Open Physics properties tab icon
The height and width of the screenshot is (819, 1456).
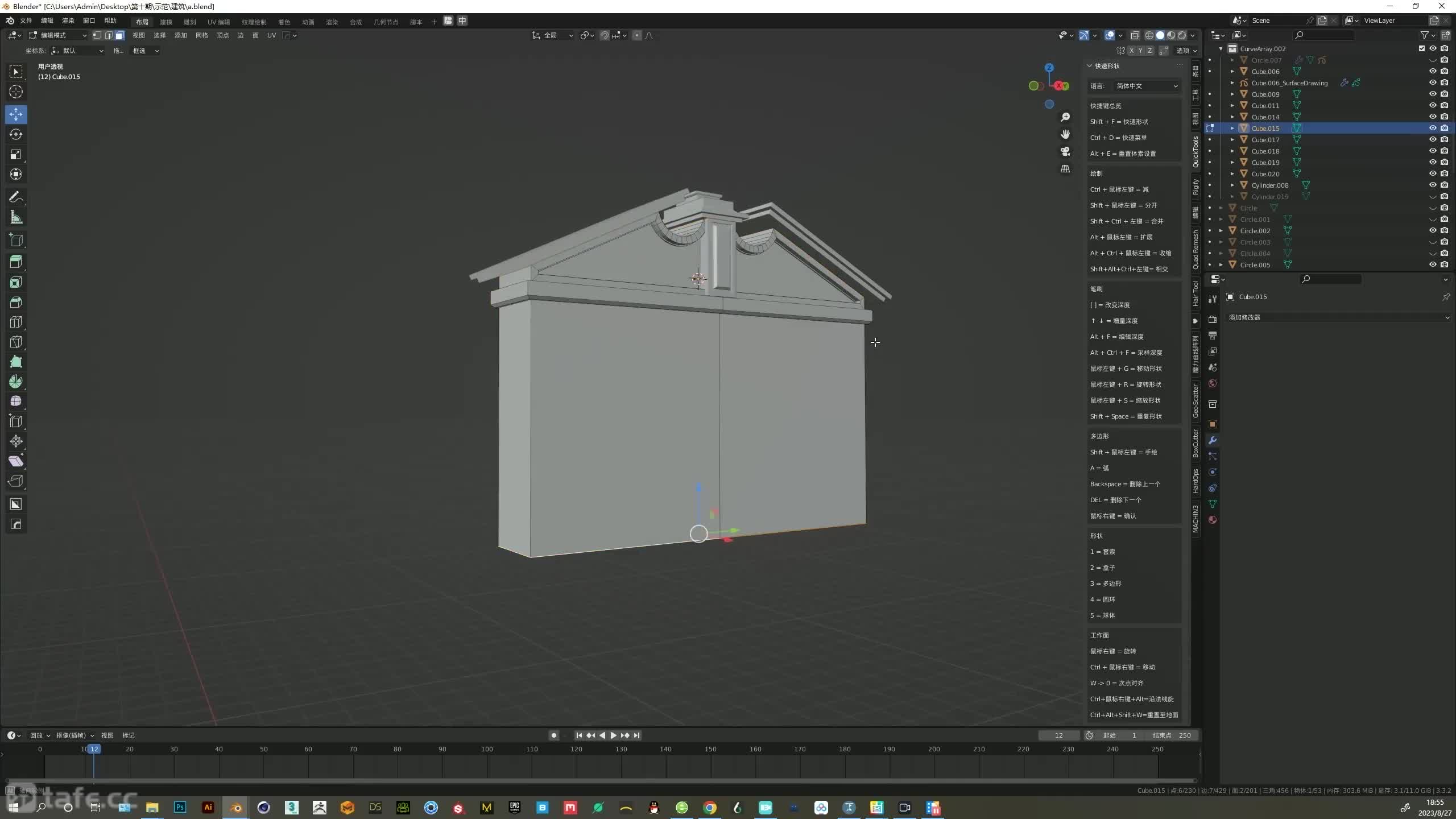coord(1213,472)
